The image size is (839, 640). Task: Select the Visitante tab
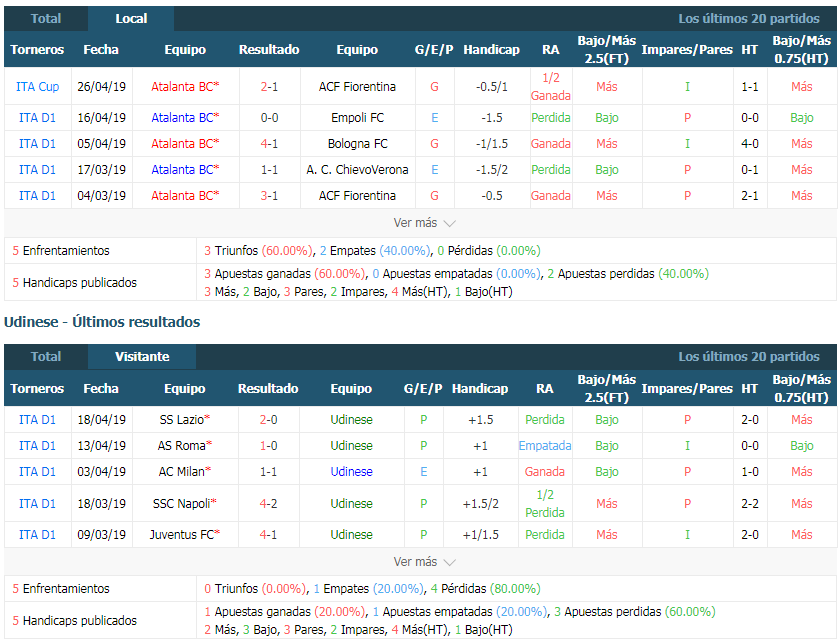point(142,357)
